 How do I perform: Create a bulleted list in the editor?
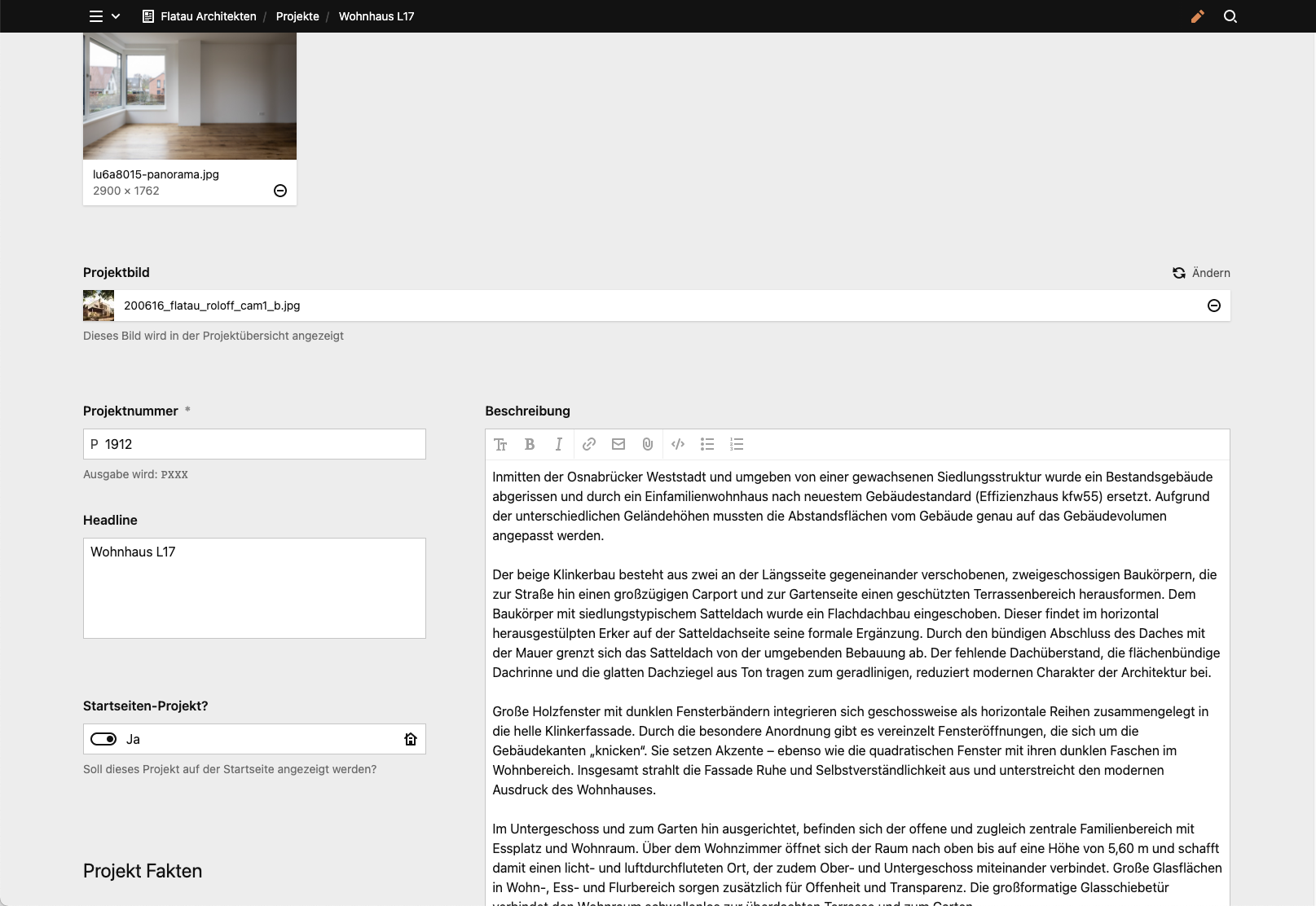(706, 444)
